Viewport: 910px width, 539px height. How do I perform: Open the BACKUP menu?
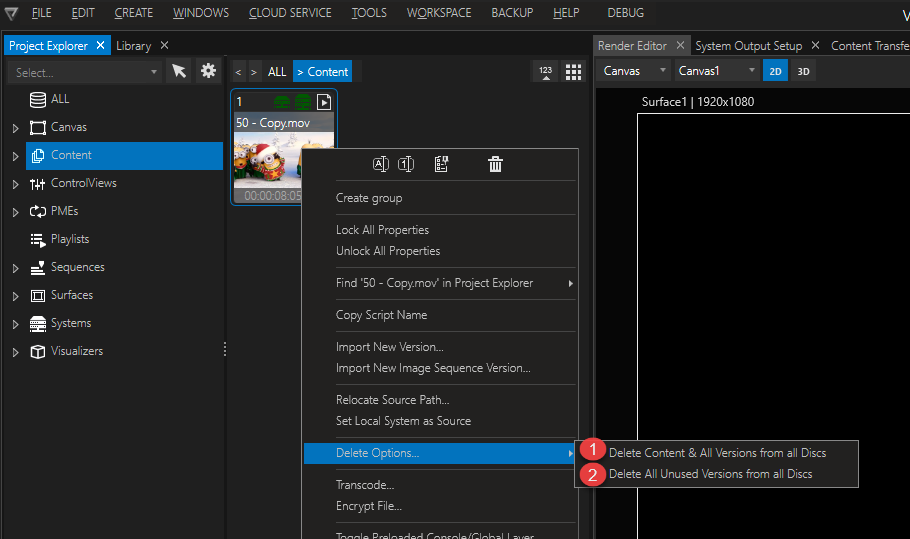click(x=512, y=13)
